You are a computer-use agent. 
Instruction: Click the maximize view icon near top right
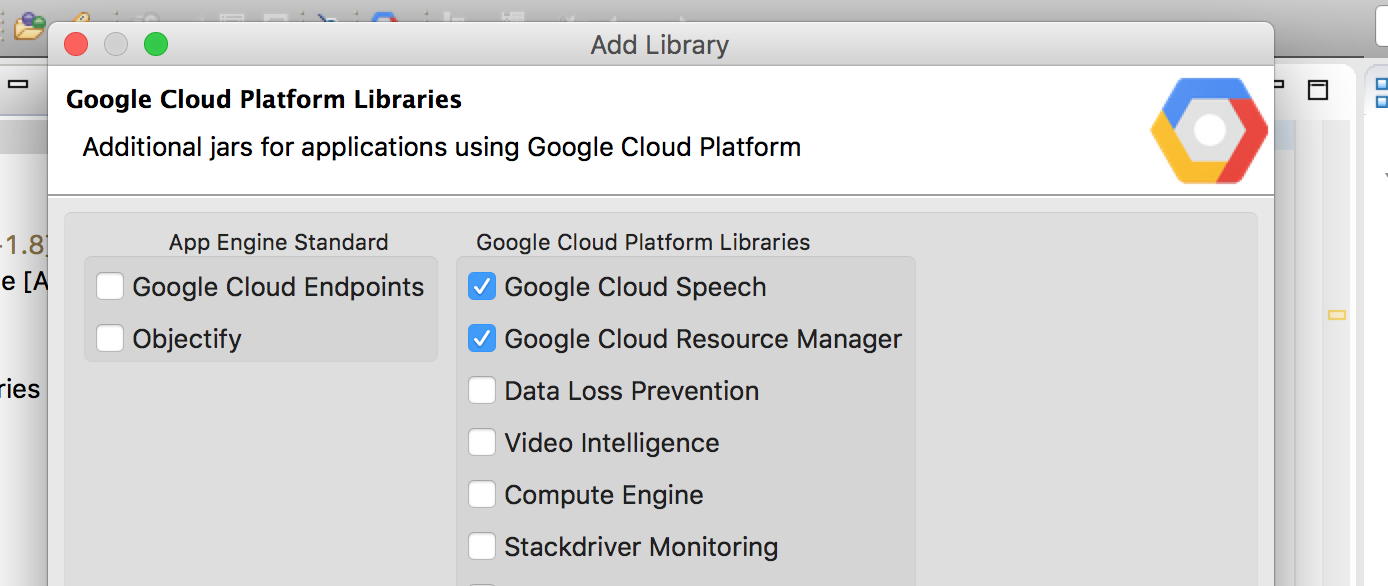[x=1318, y=90]
